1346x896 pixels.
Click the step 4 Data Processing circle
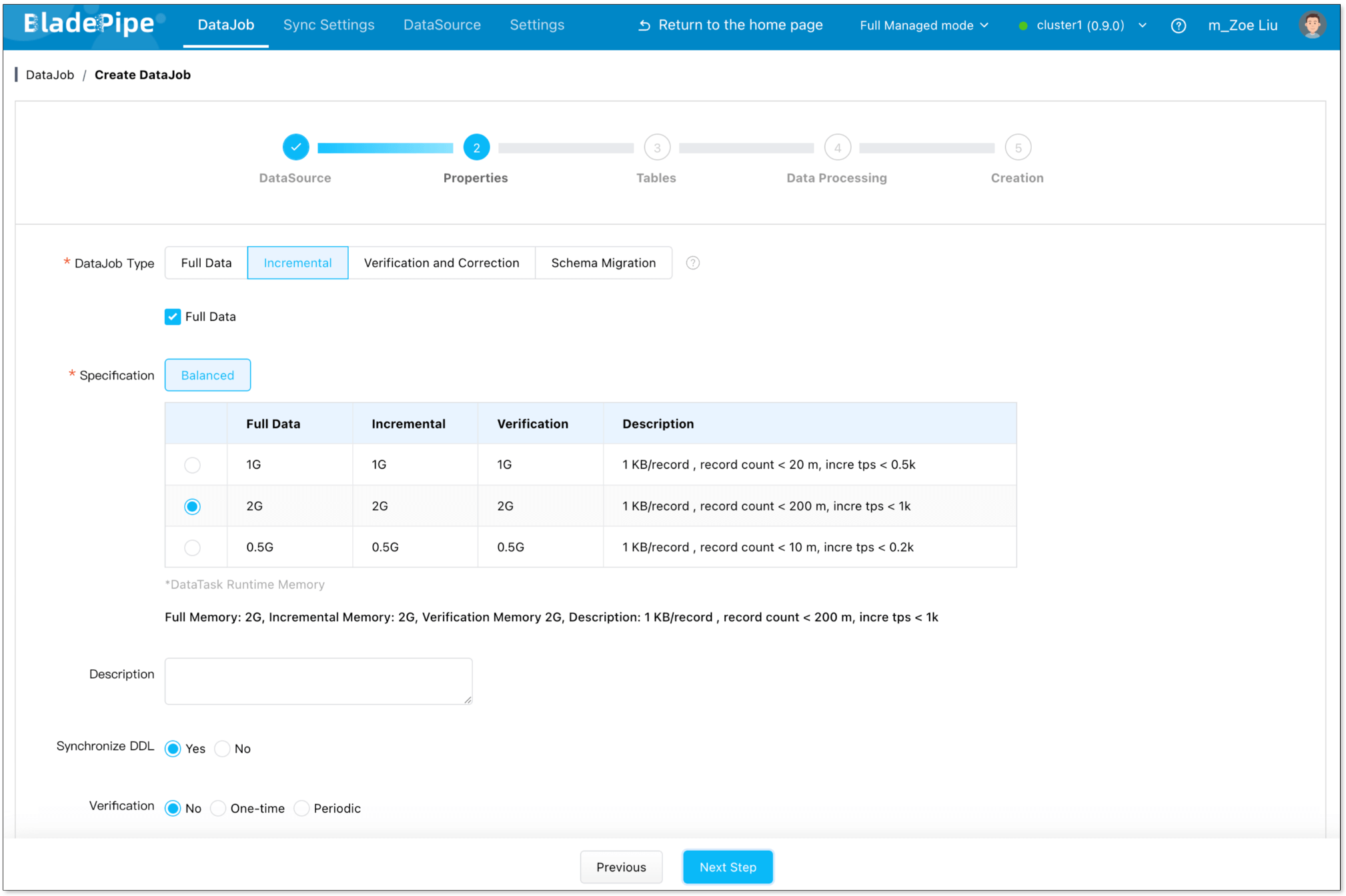(837, 147)
